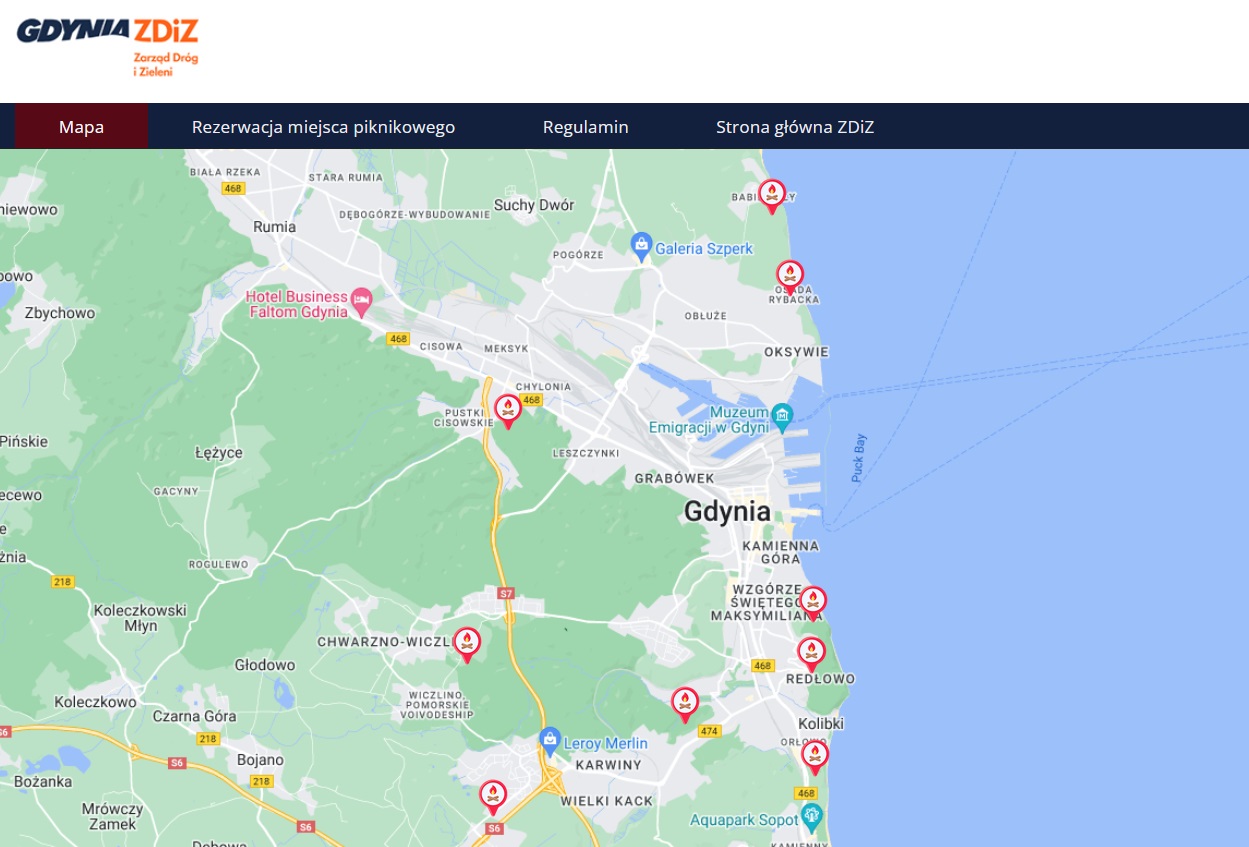Open Rezerwacja miejsca piknikowego page
Image resolution: width=1249 pixels, height=847 pixels.
click(x=323, y=127)
